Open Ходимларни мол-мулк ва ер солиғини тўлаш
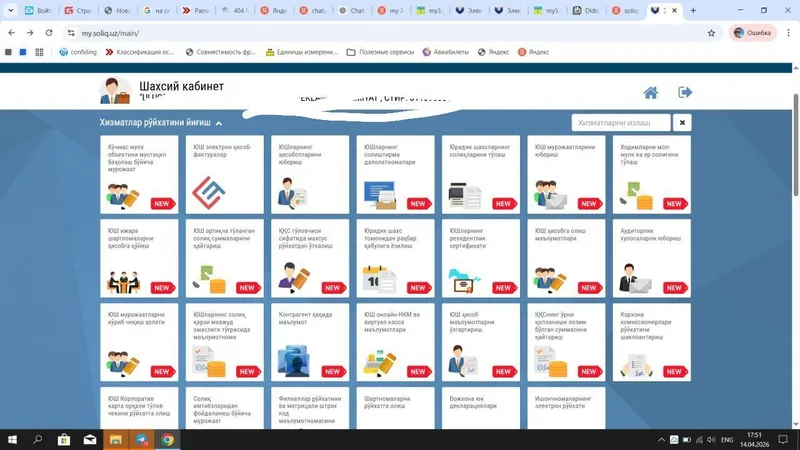 (652, 174)
